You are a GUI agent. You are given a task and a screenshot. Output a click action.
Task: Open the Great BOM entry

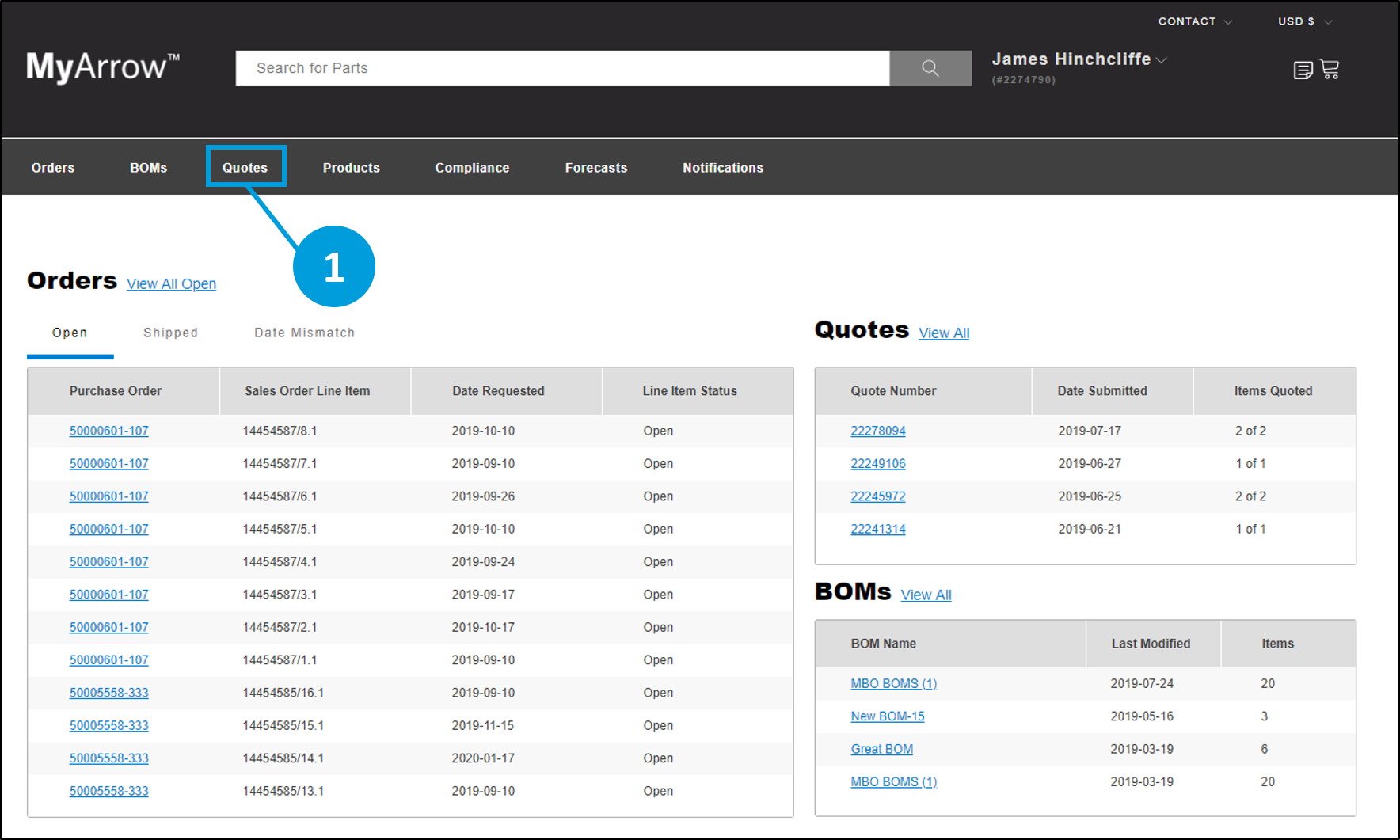pos(881,748)
